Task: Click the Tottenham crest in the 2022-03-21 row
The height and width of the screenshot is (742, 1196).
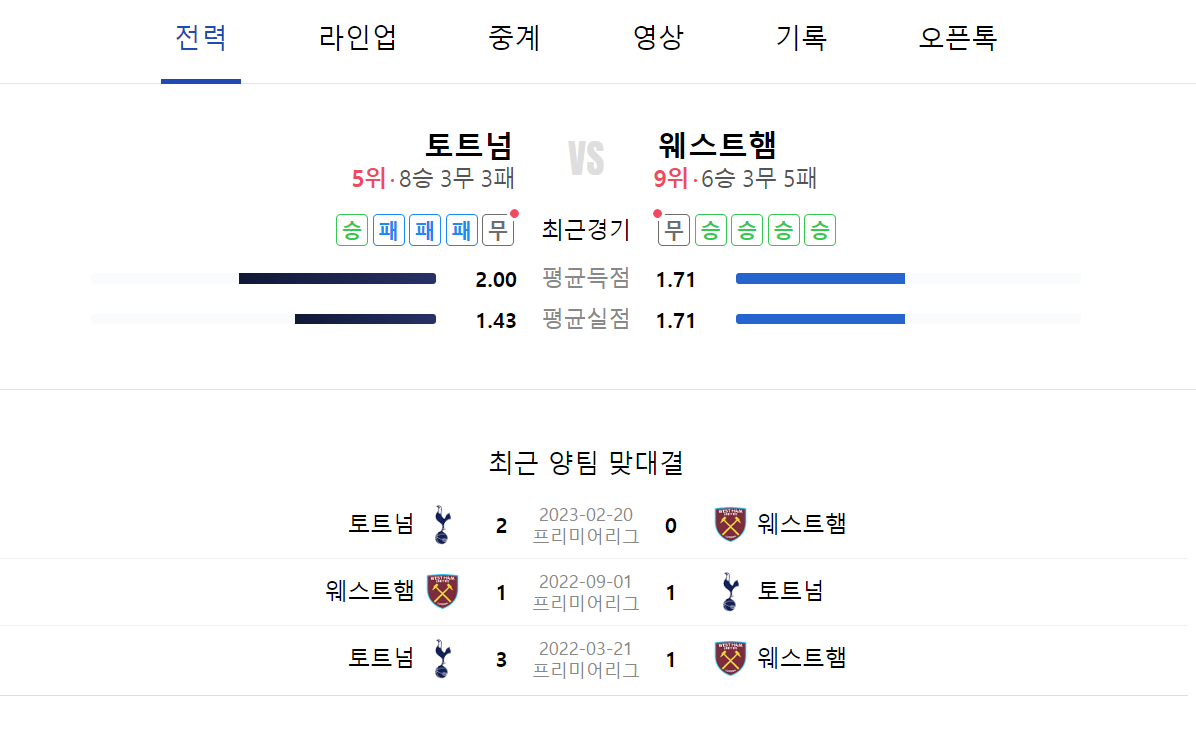Action: click(440, 659)
